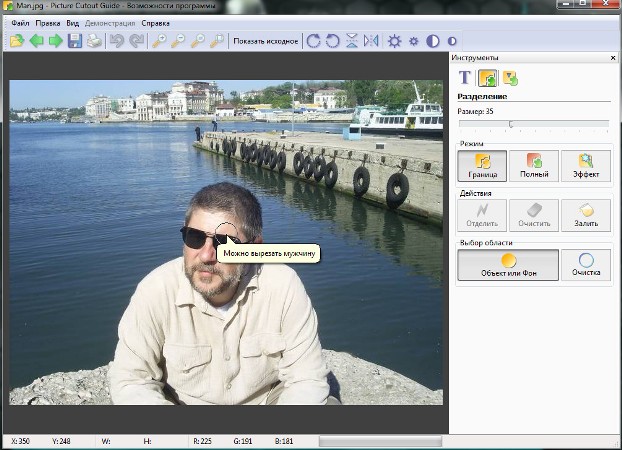Click the Размер: 35 label
622x450 pixels.
point(475,111)
